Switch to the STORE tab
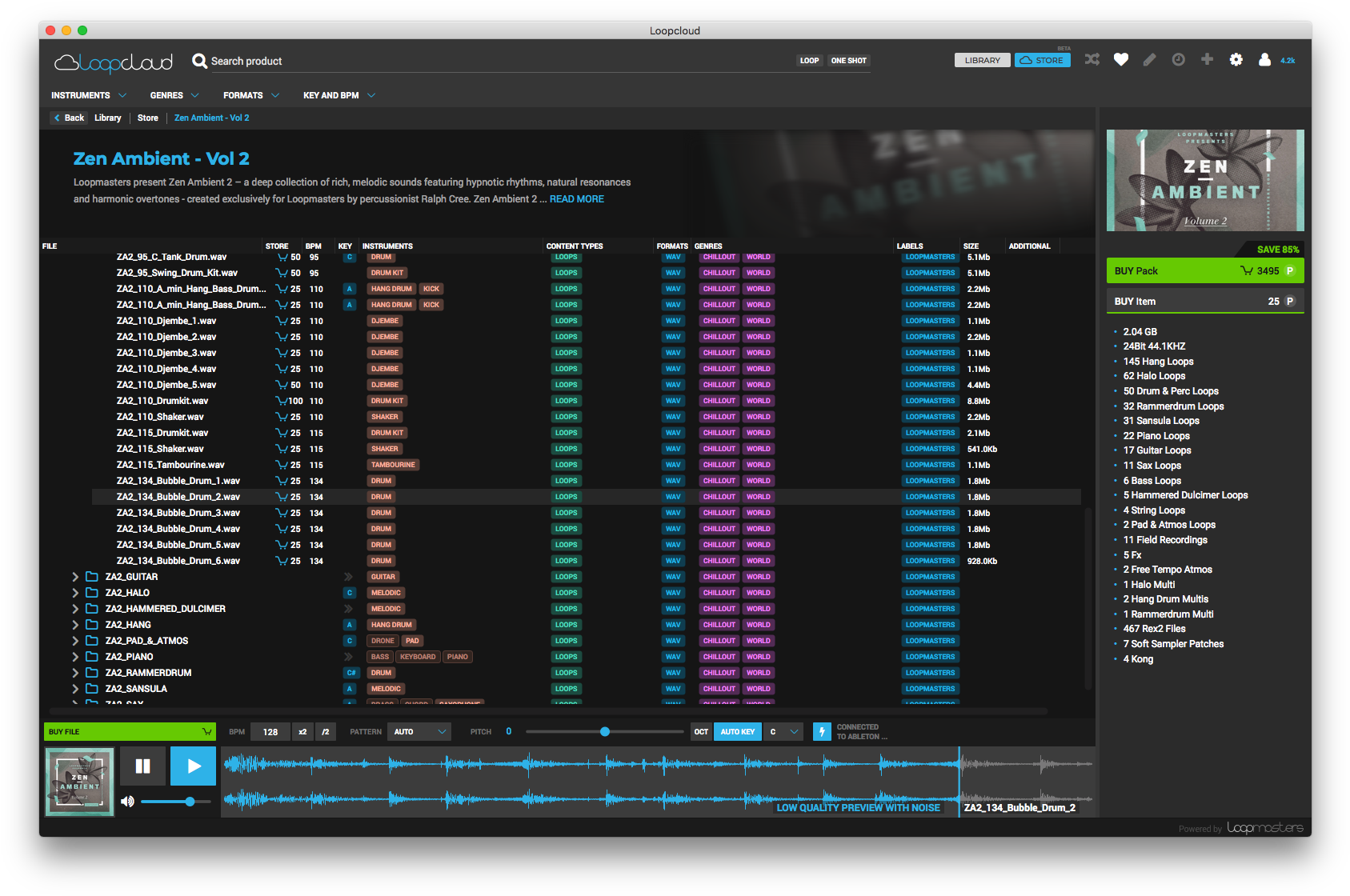 click(1042, 61)
